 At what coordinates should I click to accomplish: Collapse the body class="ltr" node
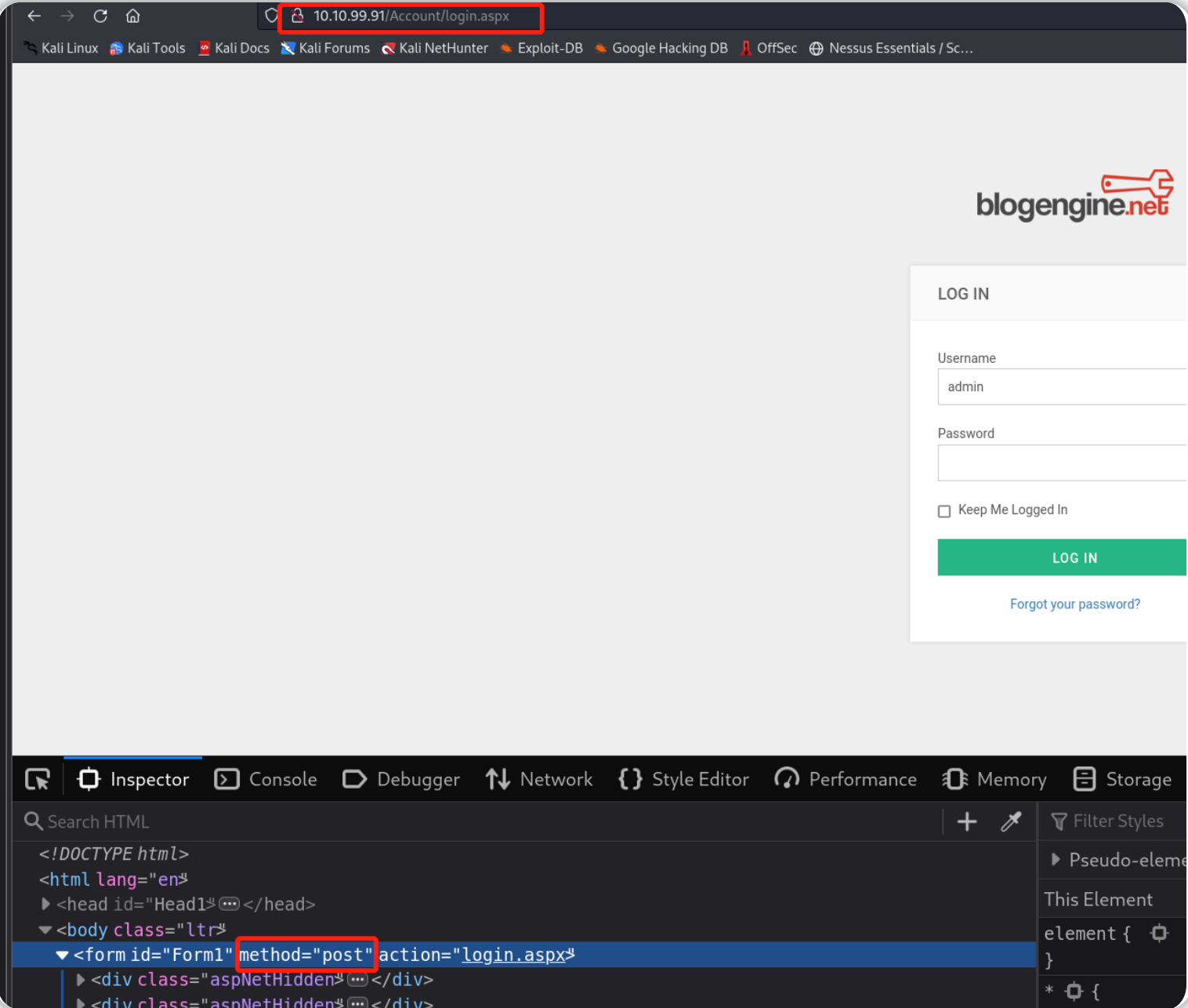(x=45, y=930)
